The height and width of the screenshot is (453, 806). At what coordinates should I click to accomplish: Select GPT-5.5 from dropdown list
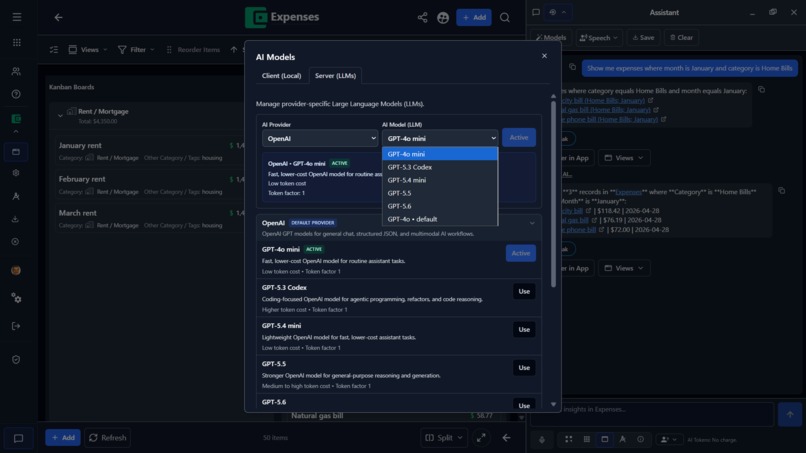coord(440,193)
